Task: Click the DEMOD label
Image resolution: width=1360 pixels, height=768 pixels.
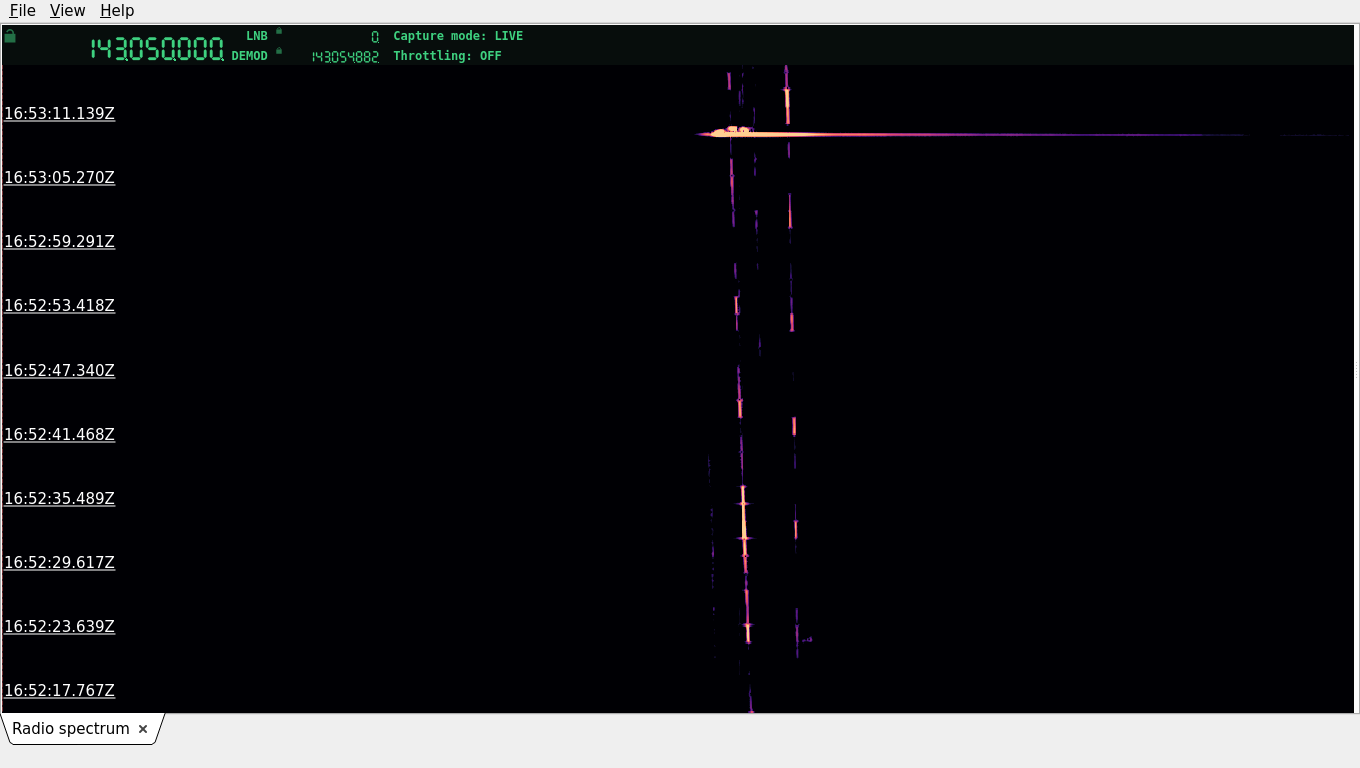Action: point(250,56)
